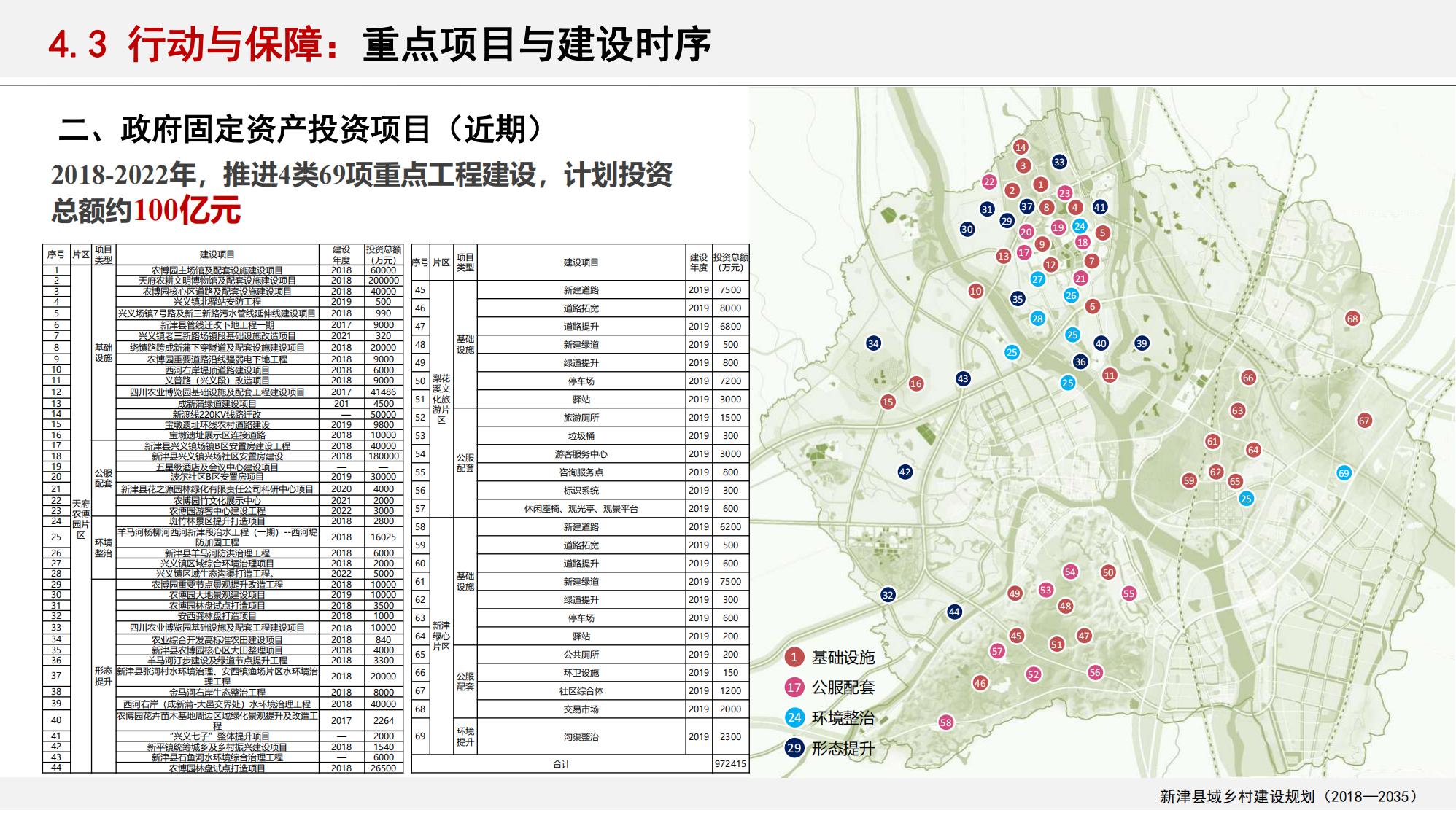Screen dimensions: 1456x818
Task: Click cyan legend circle 24 beside 环境整治
Action: [x=794, y=717]
